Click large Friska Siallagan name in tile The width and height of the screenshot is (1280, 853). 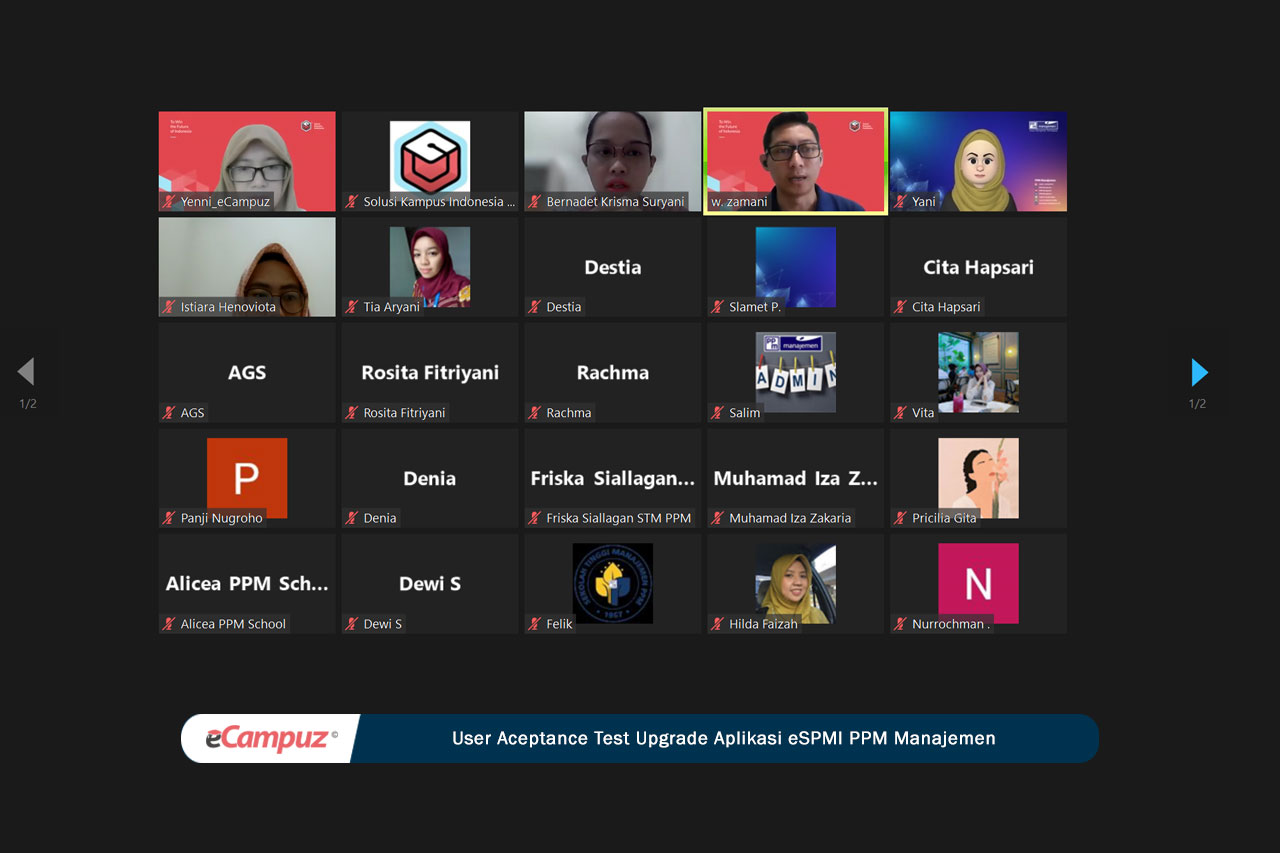[613, 478]
